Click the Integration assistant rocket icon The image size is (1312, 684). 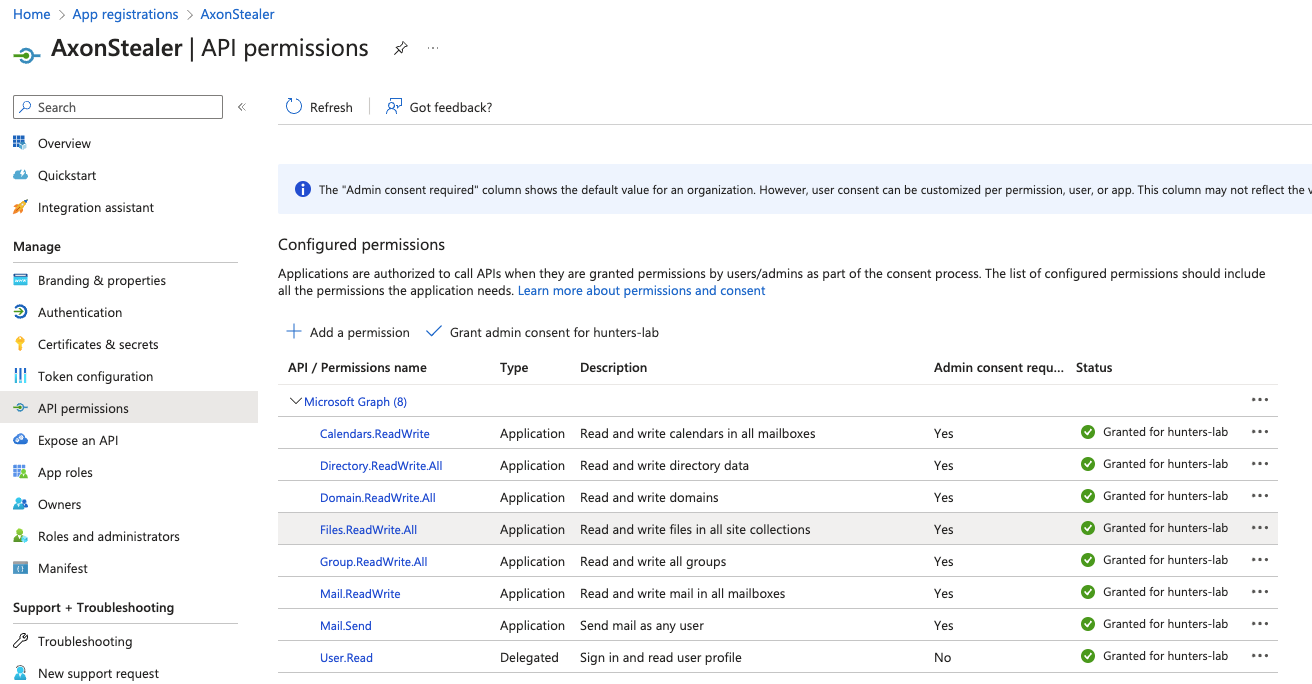click(20, 207)
